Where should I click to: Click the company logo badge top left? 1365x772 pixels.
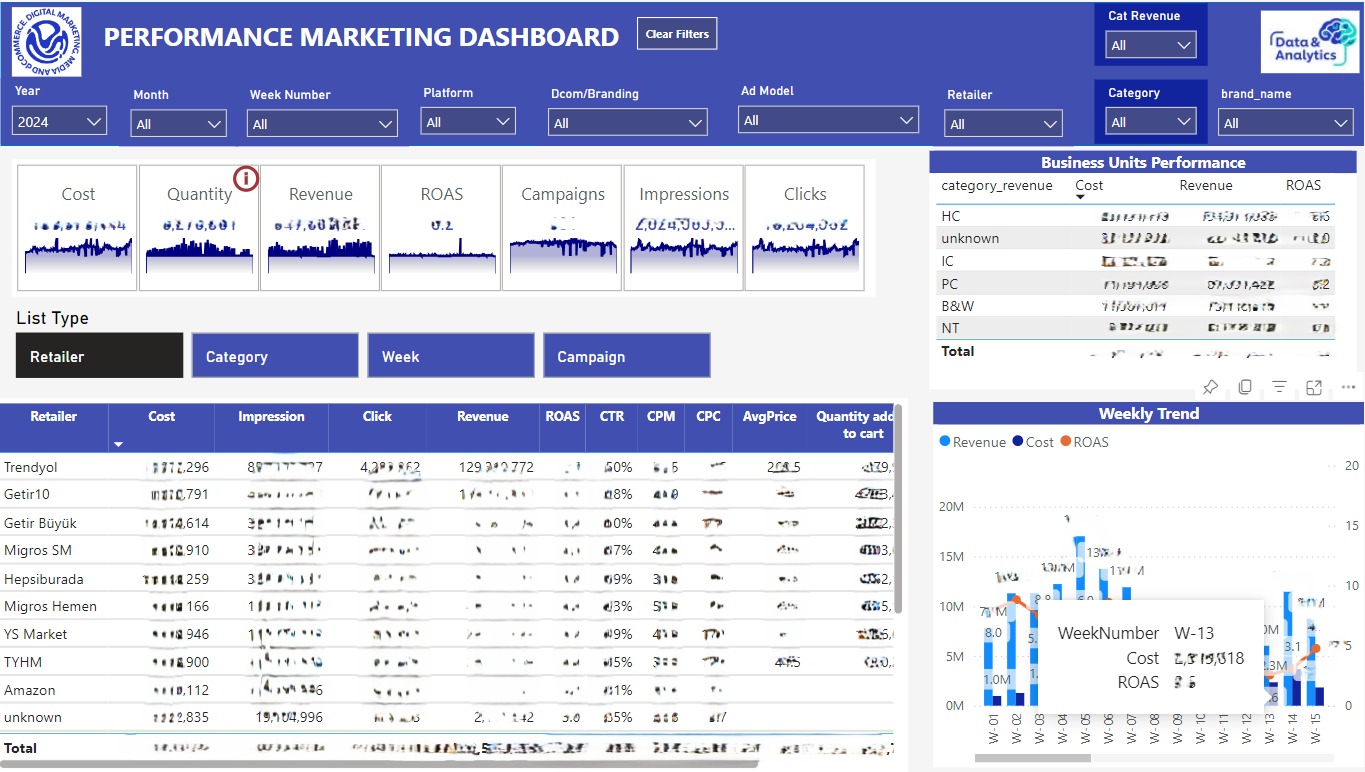click(x=46, y=43)
